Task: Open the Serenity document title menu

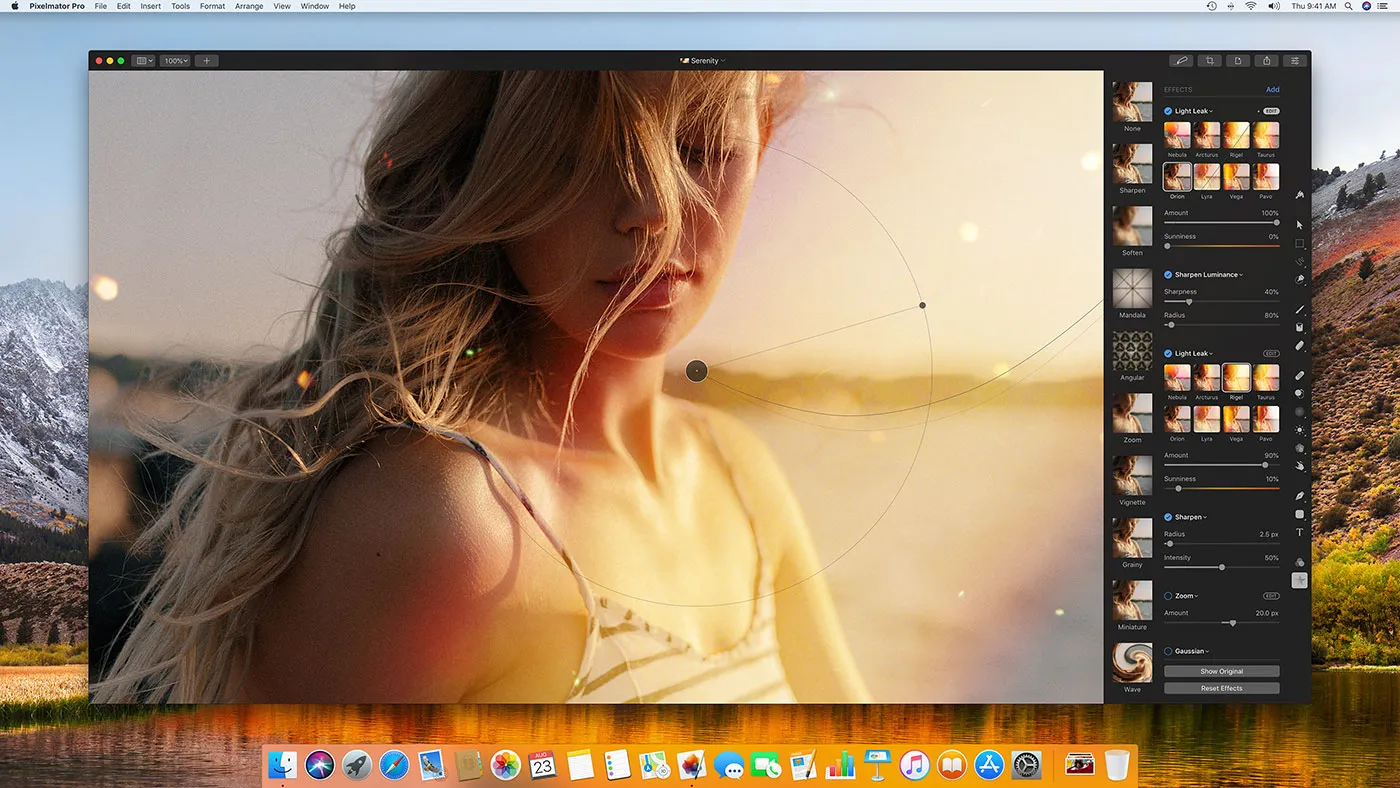Action: 702,60
